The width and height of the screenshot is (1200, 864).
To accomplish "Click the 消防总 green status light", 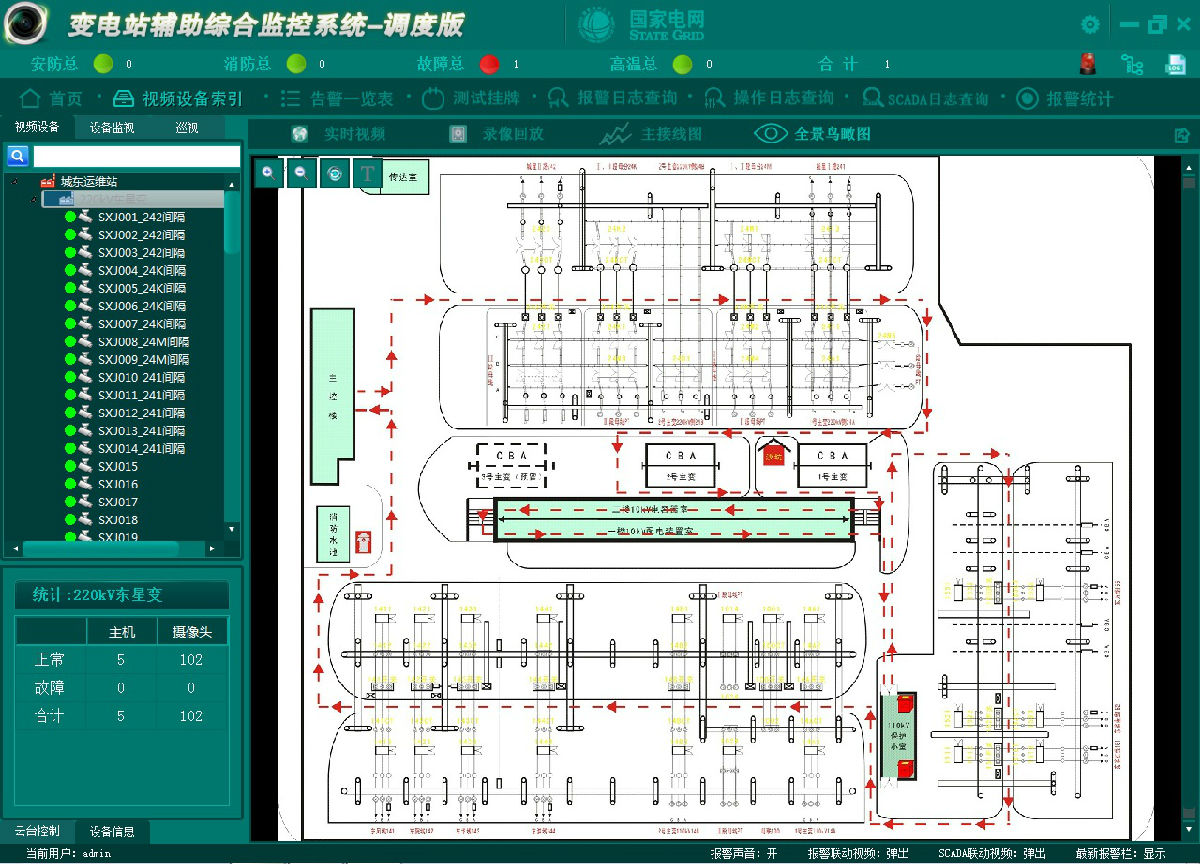I will pyautogui.click(x=296, y=64).
